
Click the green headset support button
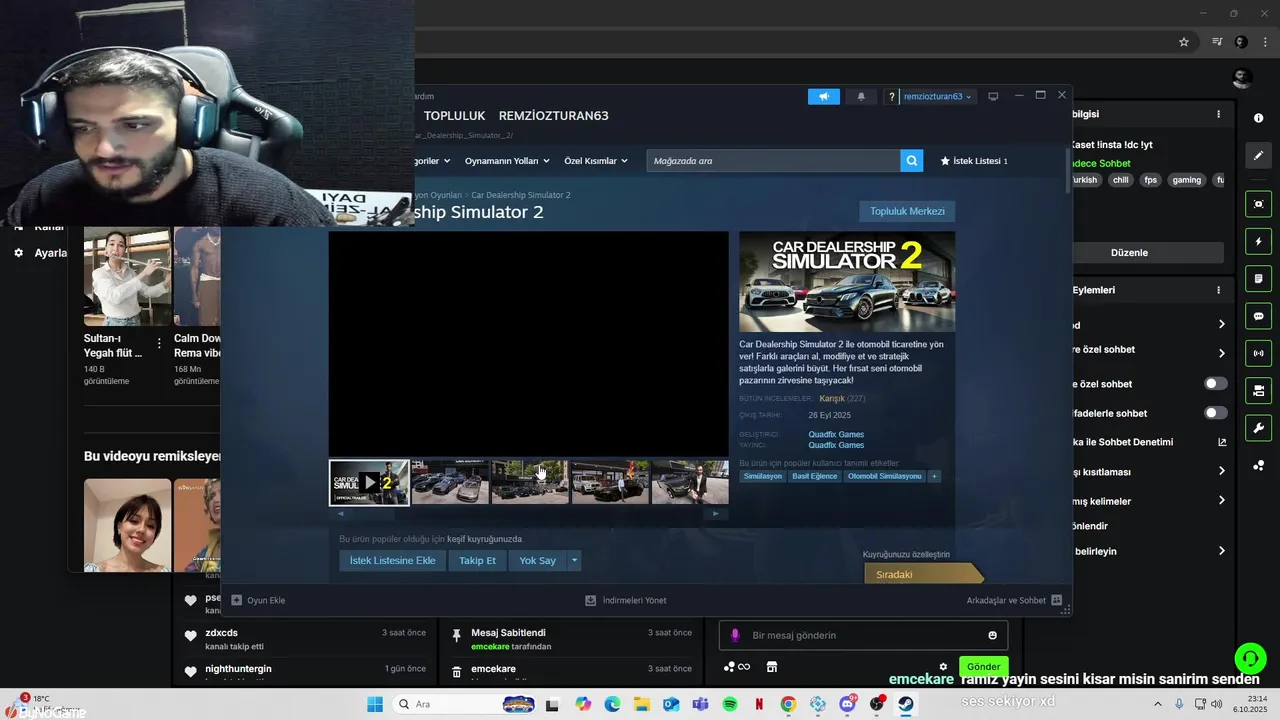click(x=1250, y=658)
